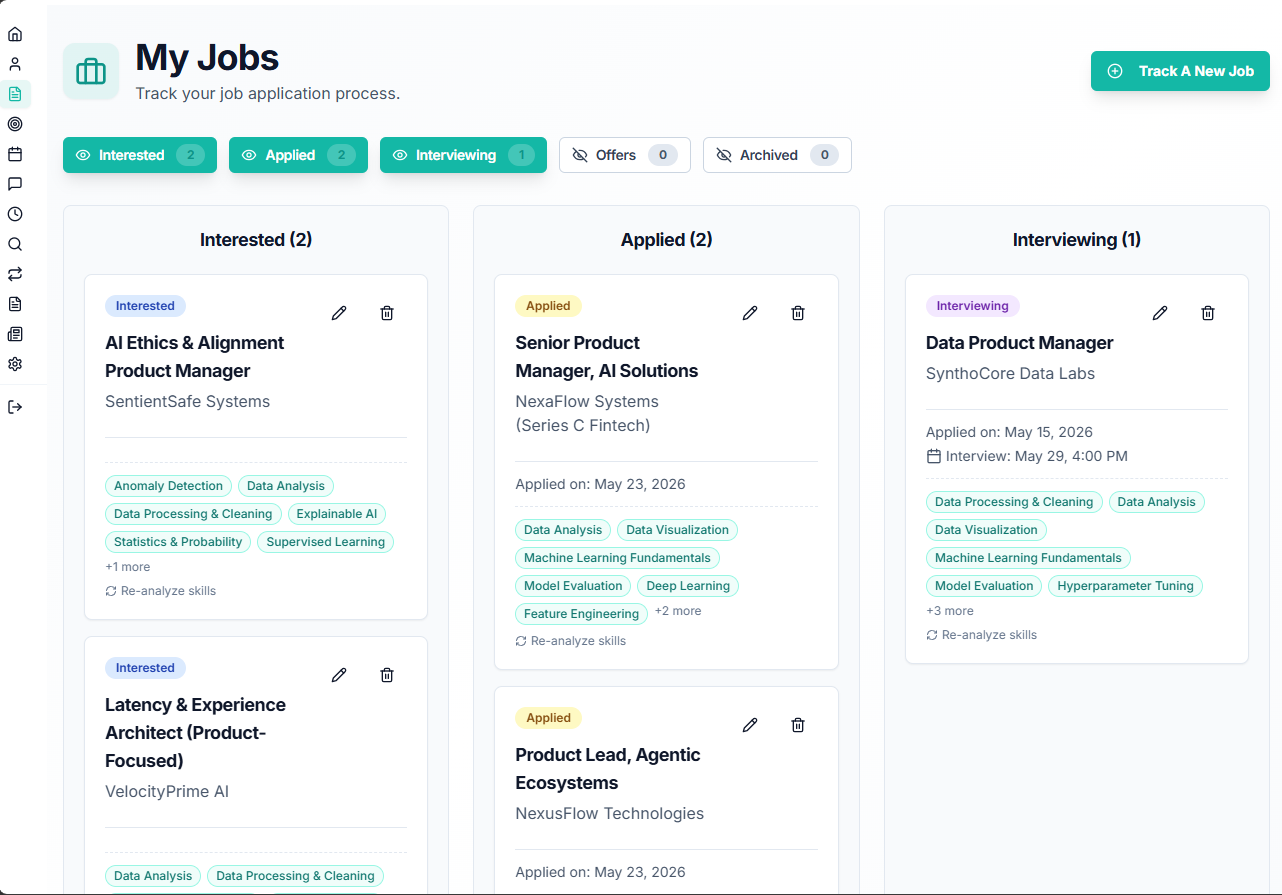
Task: Click the Interviewing (1) column header
Action: [1077, 240]
